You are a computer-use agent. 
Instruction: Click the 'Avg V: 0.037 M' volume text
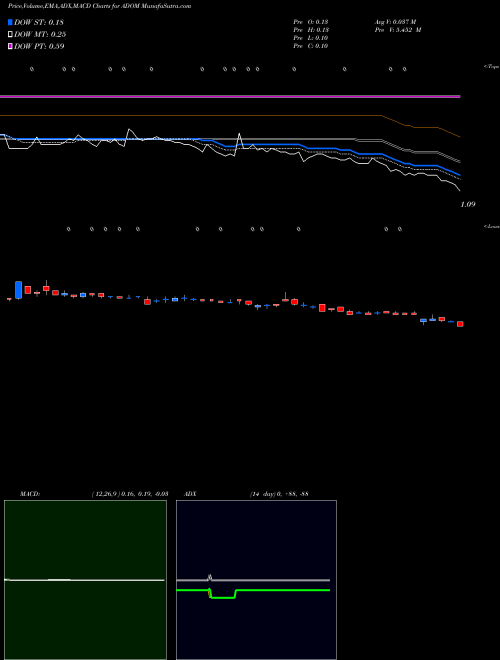395,22
